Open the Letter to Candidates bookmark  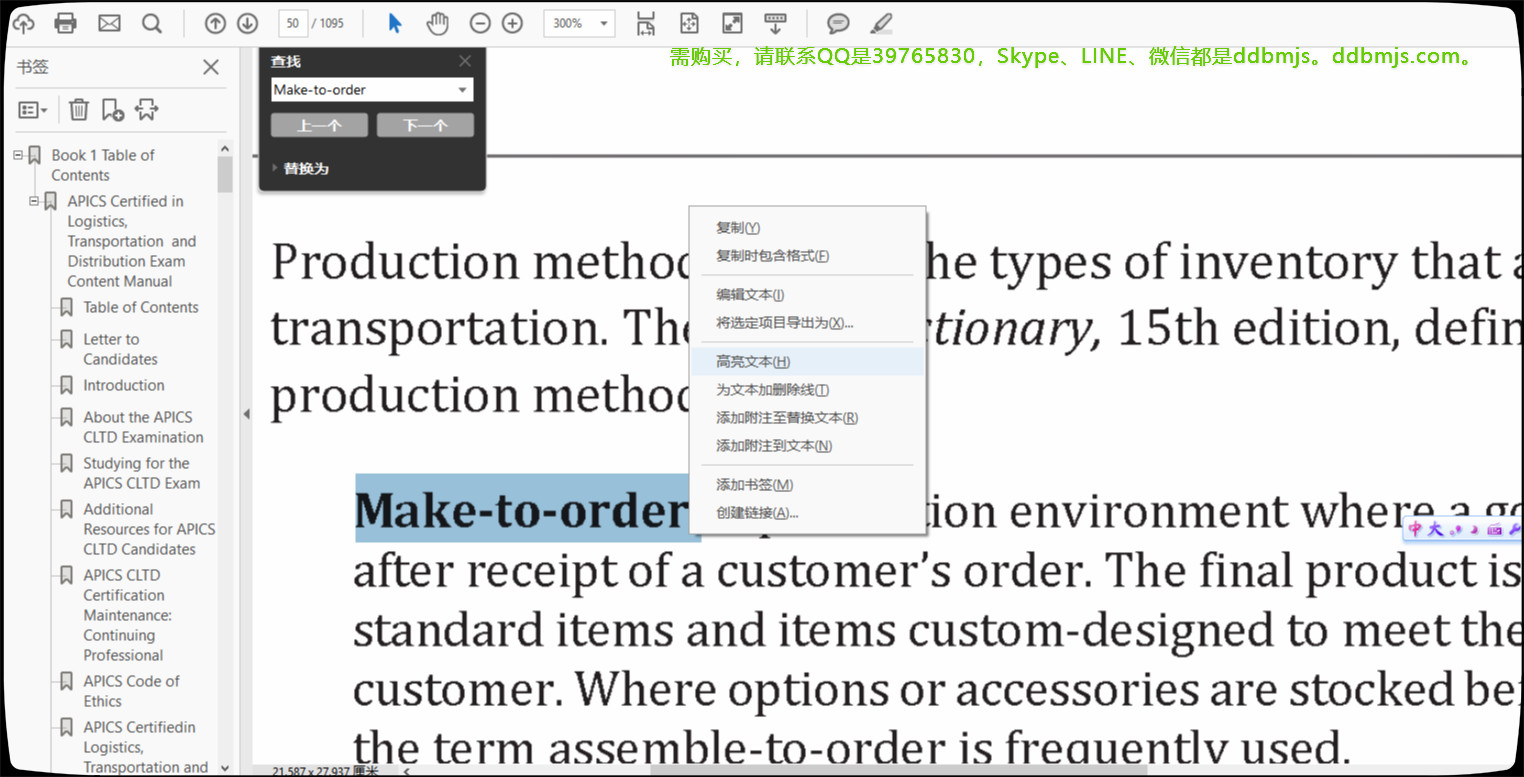121,349
